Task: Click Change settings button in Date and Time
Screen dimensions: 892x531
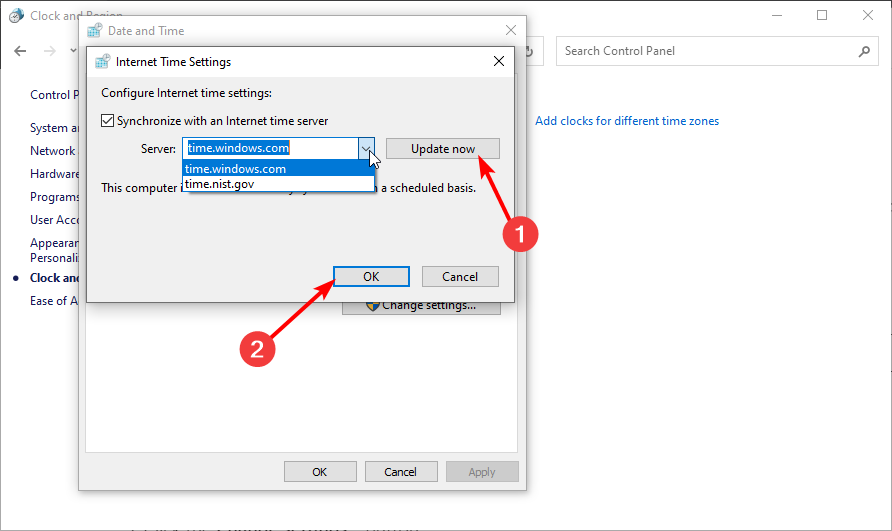Action: click(x=421, y=307)
